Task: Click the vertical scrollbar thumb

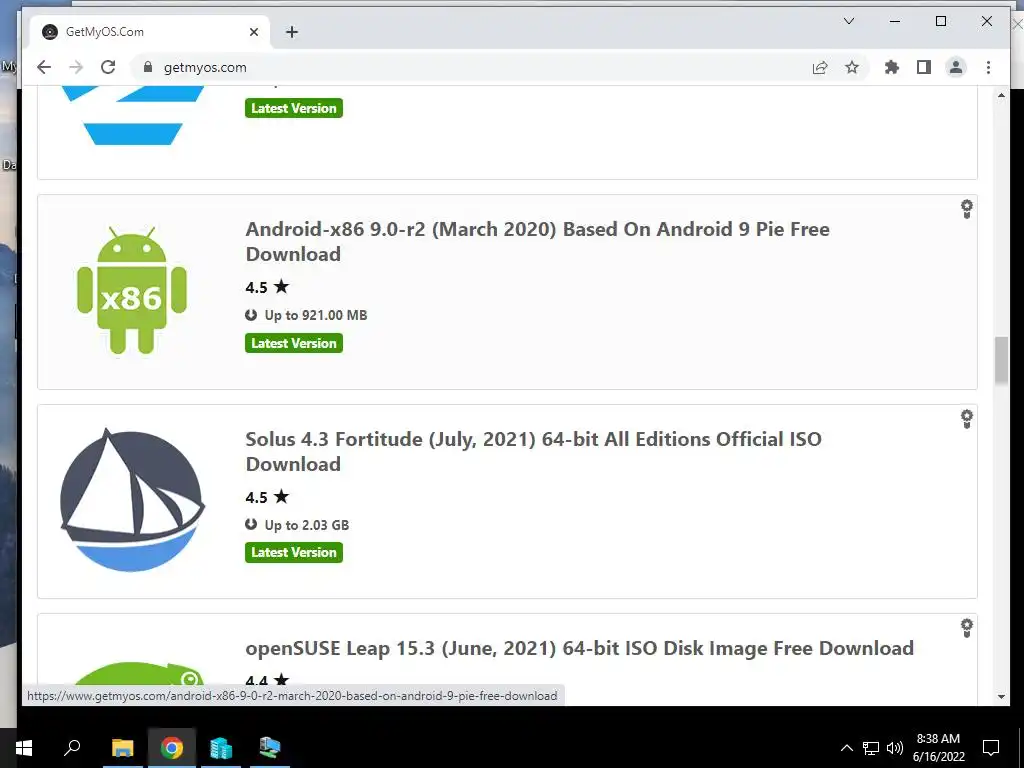Action: (1001, 360)
